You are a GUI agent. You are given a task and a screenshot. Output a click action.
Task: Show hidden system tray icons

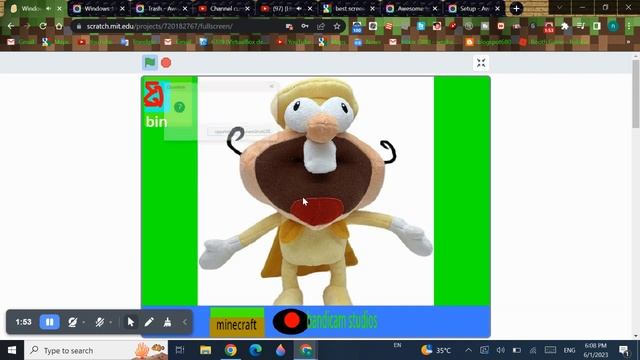click(469, 350)
